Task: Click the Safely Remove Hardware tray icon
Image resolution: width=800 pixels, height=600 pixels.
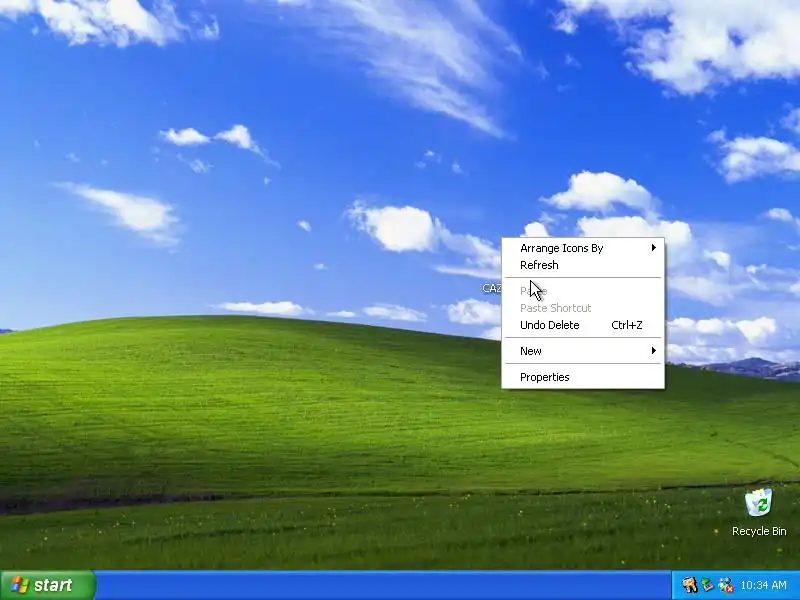Action: 707,585
